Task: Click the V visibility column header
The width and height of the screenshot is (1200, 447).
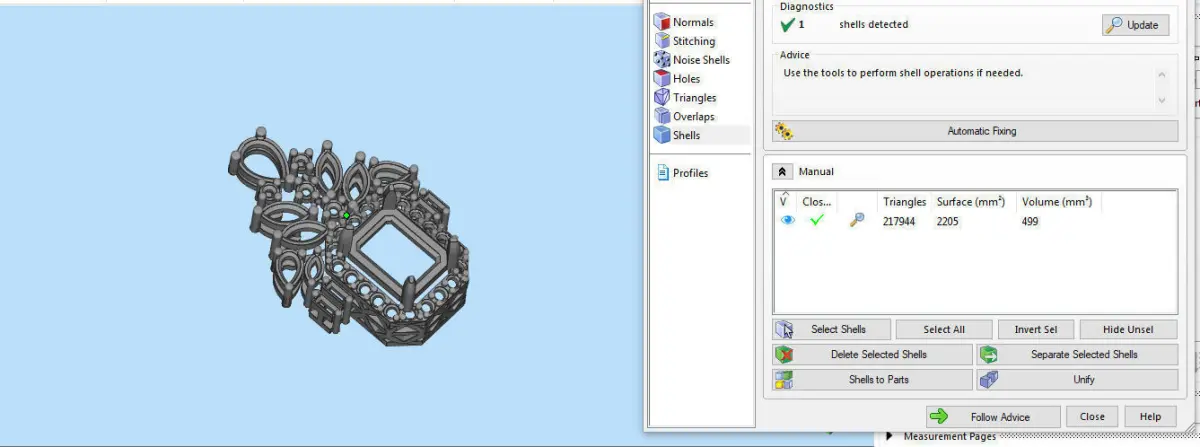Action: 786,202
